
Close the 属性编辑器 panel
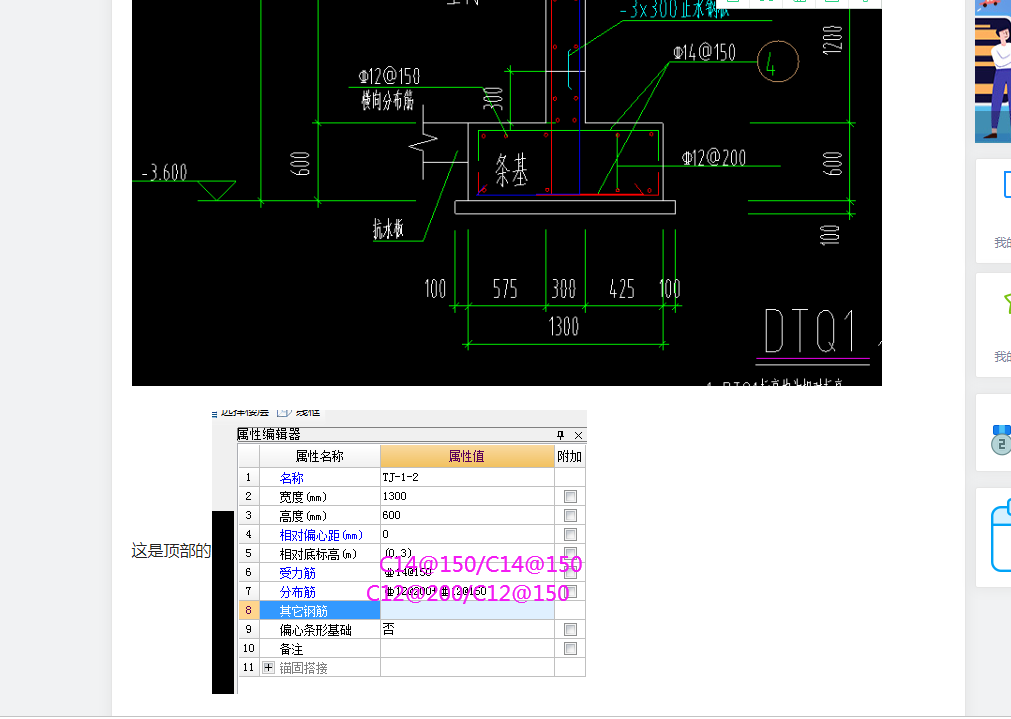(578, 435)
